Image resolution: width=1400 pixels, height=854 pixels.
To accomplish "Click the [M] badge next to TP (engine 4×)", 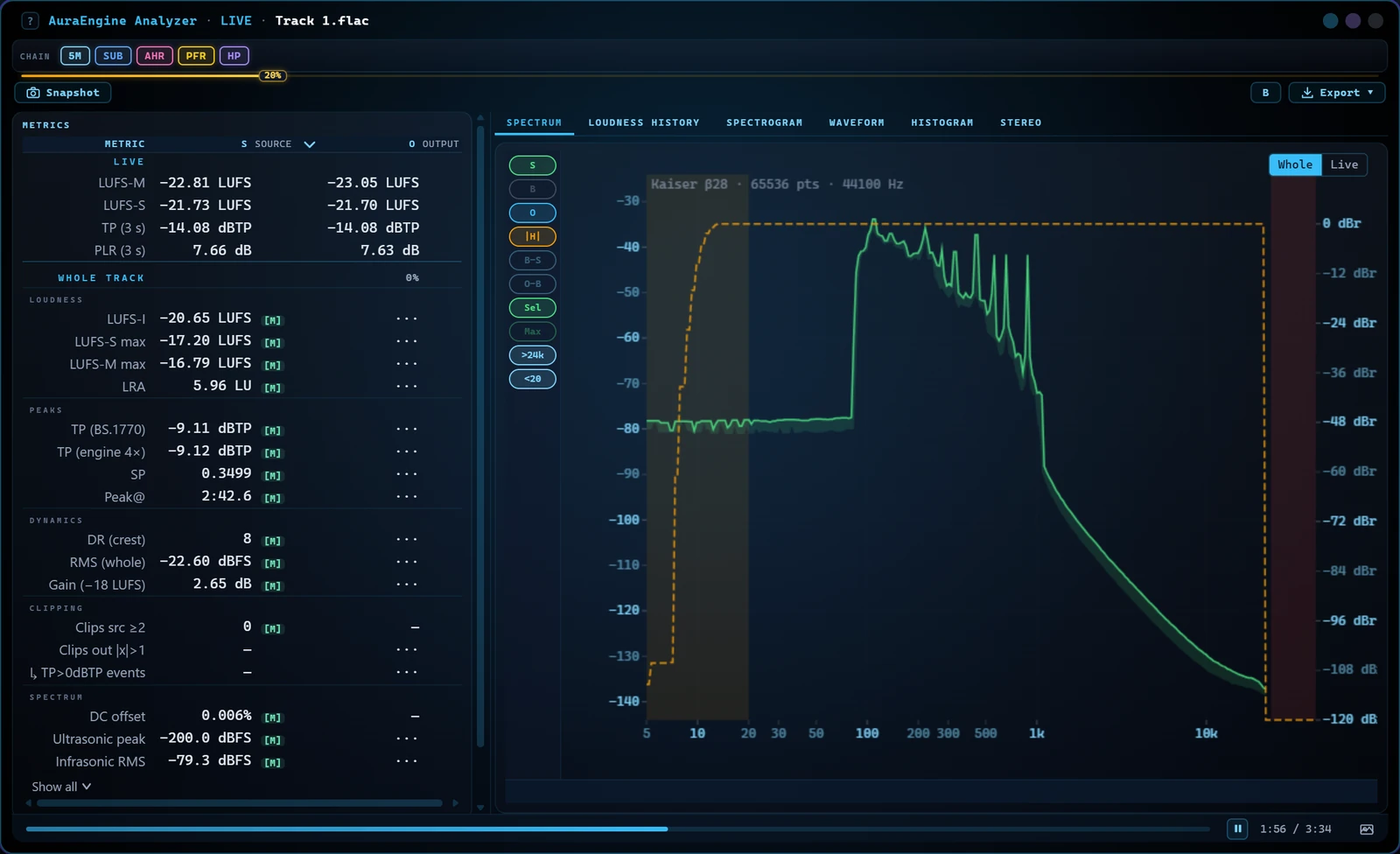I will point(273,453).
